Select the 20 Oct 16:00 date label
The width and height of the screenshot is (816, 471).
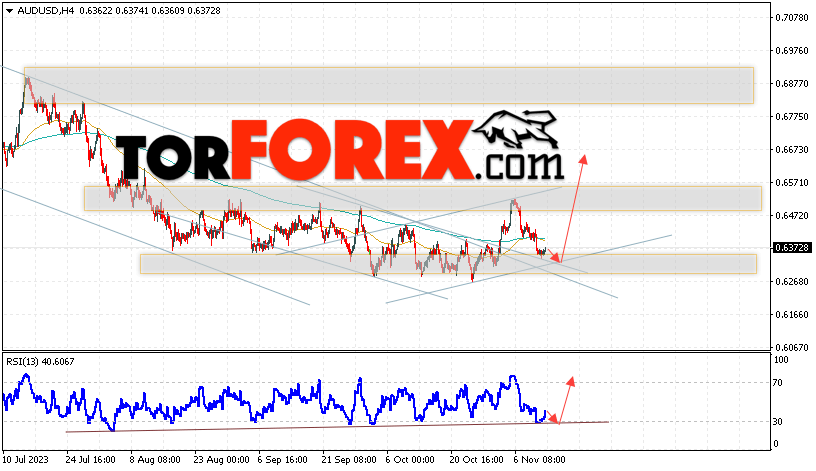(477, 460)
